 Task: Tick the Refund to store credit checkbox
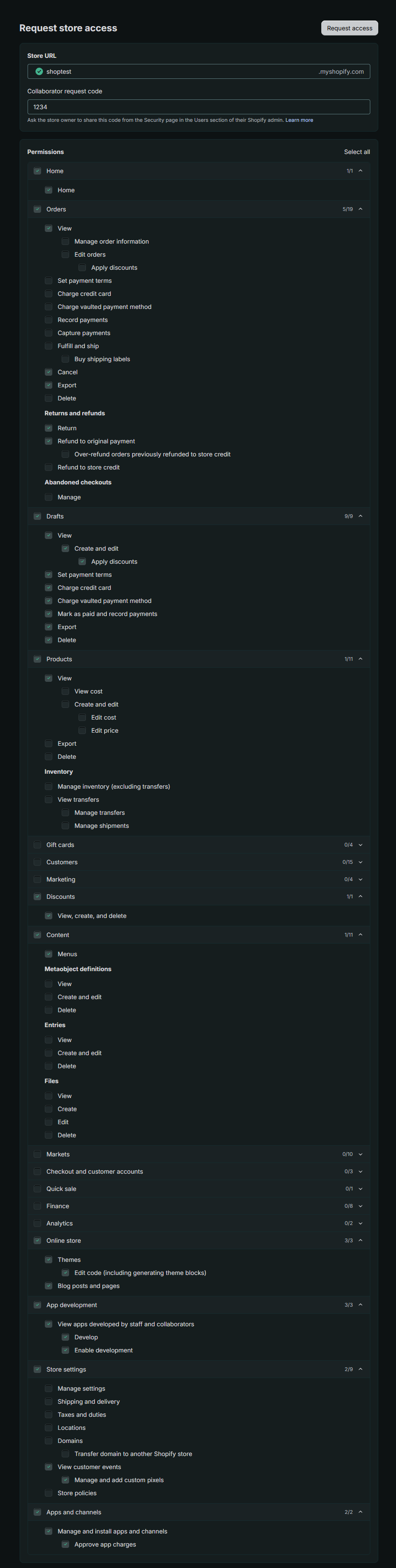pyautogui.click(x=48, y=468)
